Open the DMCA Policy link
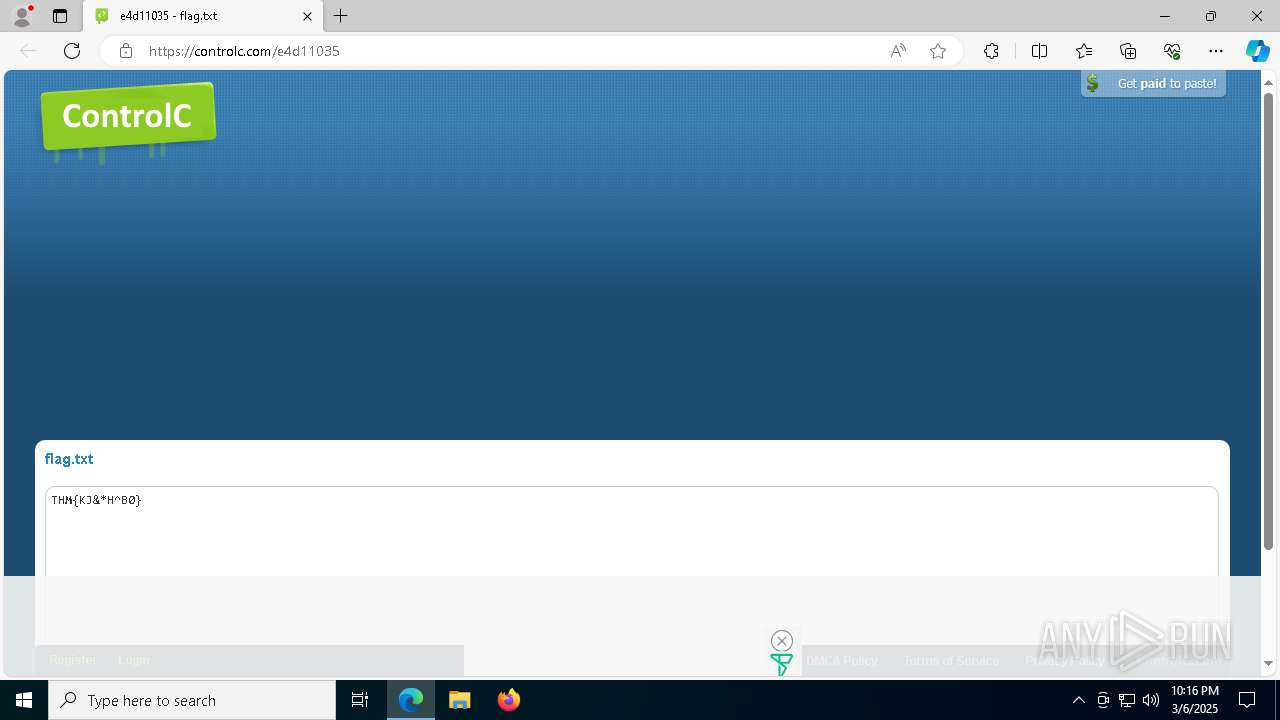 842,661
